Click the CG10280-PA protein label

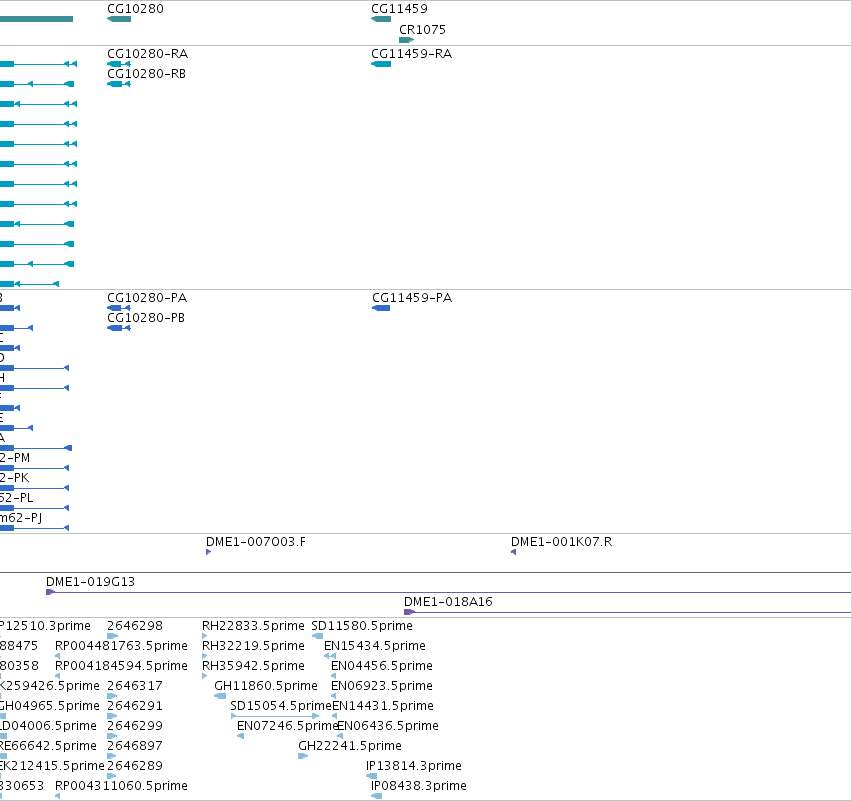pyautogui.click(x=147, y=298)
